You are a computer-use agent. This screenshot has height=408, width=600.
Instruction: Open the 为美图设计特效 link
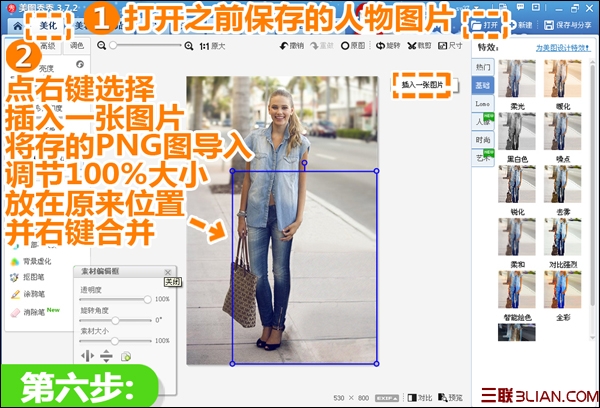pyautogui.click(x=563, y=48)
